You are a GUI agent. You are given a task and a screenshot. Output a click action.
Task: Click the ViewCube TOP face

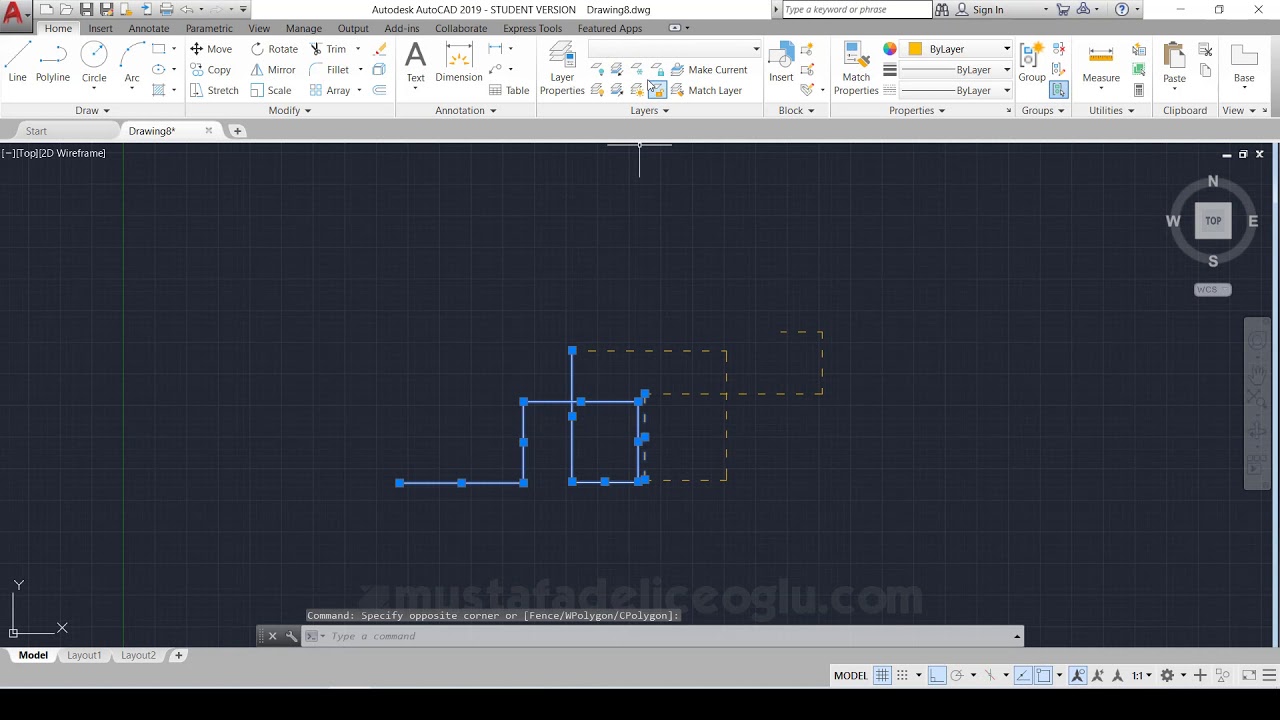click(x=1213, y=221)
